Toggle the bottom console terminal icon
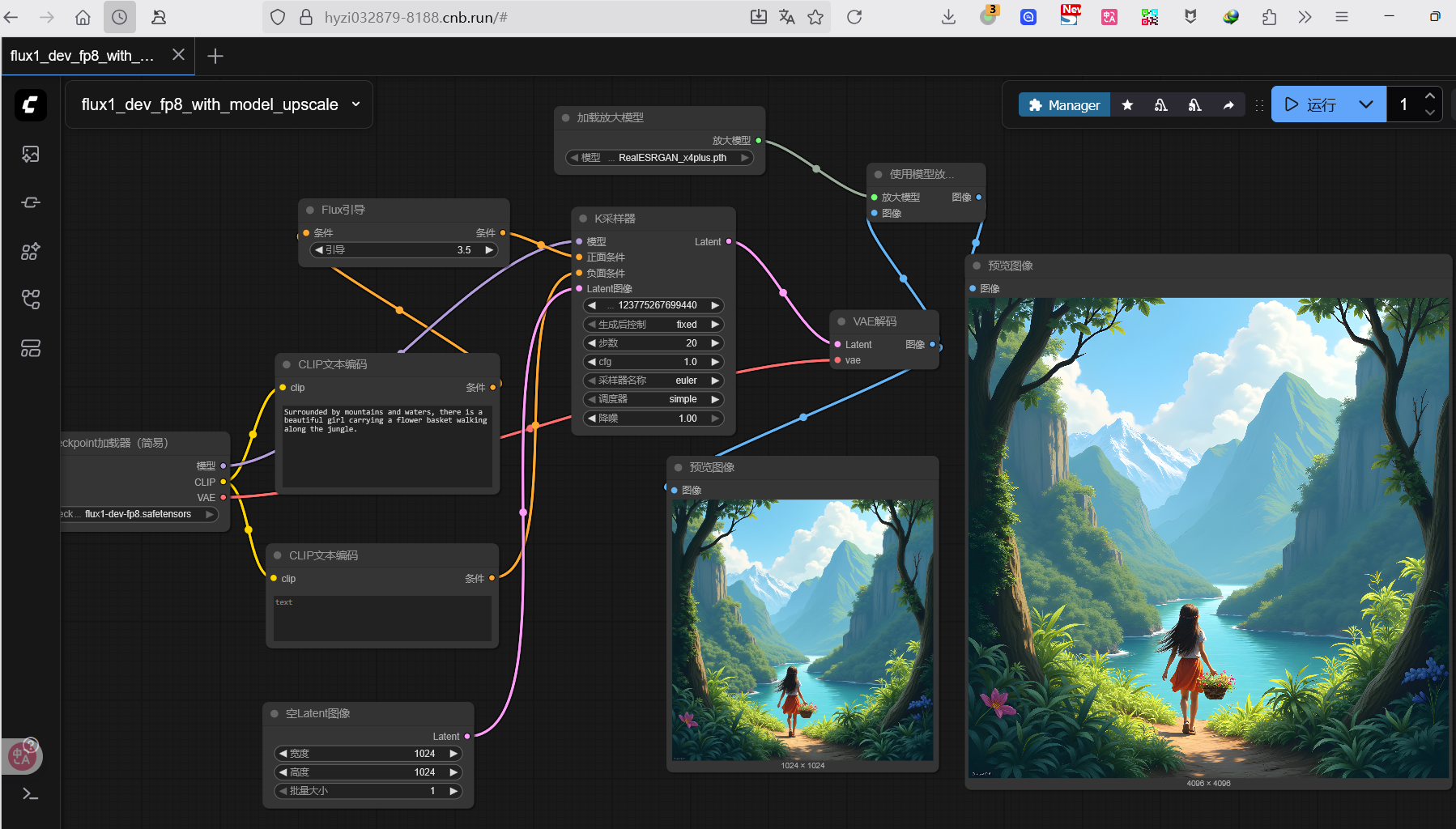The image size is (1456, 829). coord(30,794)
